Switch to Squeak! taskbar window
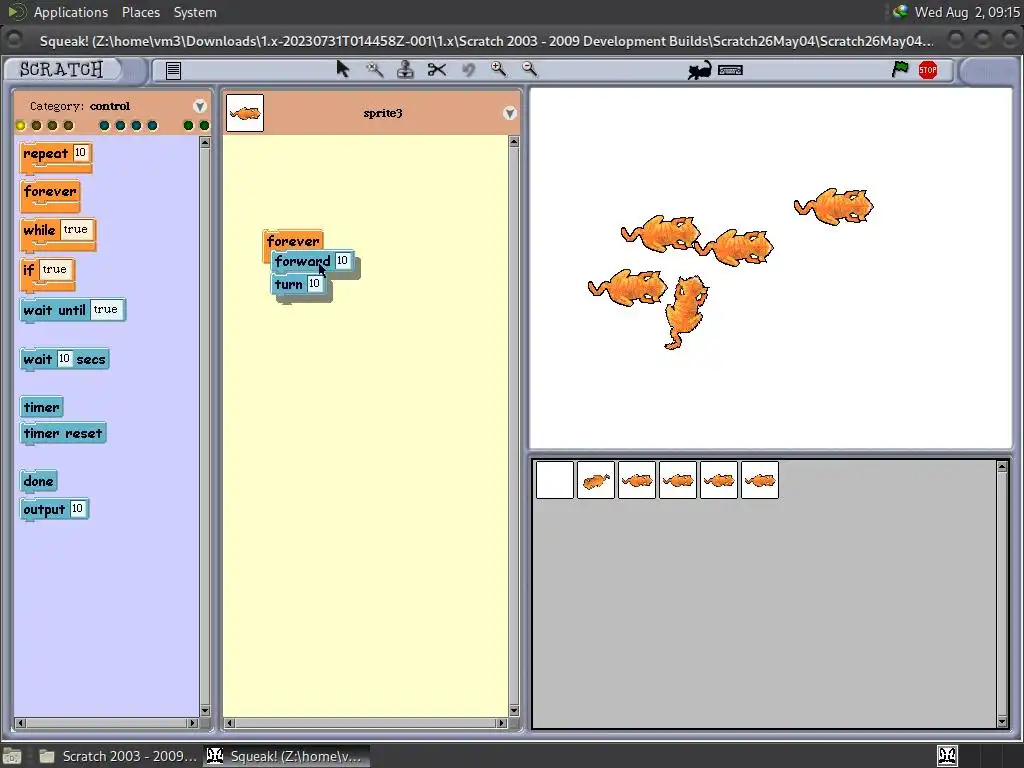The height and width of the screenshot is (768, 1024). (285, 756)
